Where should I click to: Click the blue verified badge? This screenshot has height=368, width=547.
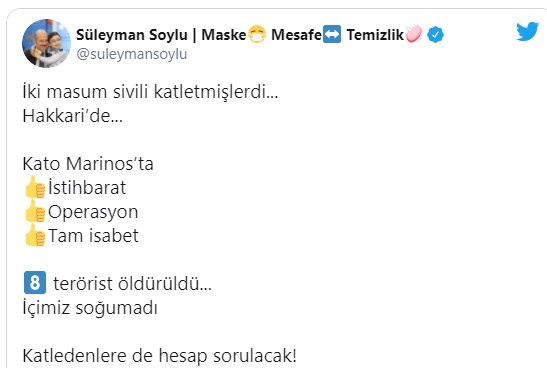[x=435, y=35]
